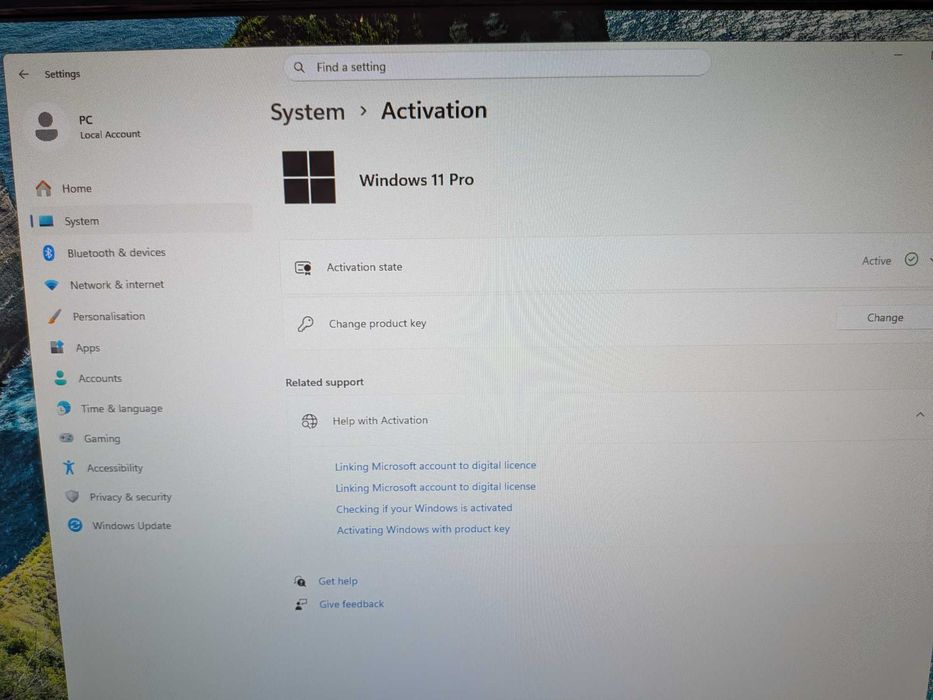Image resolution: width=933 pixels, height=700 pixels.
Task: Click the Windows logo beside Windows 11 Pro
Action: [309, 177]
